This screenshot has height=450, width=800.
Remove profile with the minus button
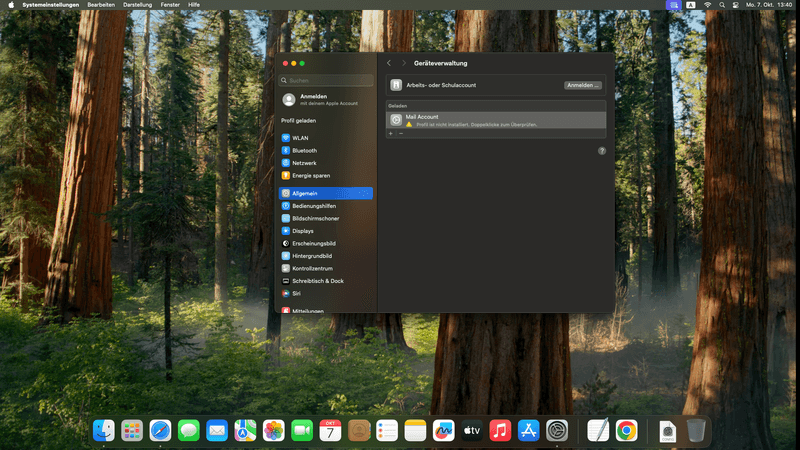point(401,133)
